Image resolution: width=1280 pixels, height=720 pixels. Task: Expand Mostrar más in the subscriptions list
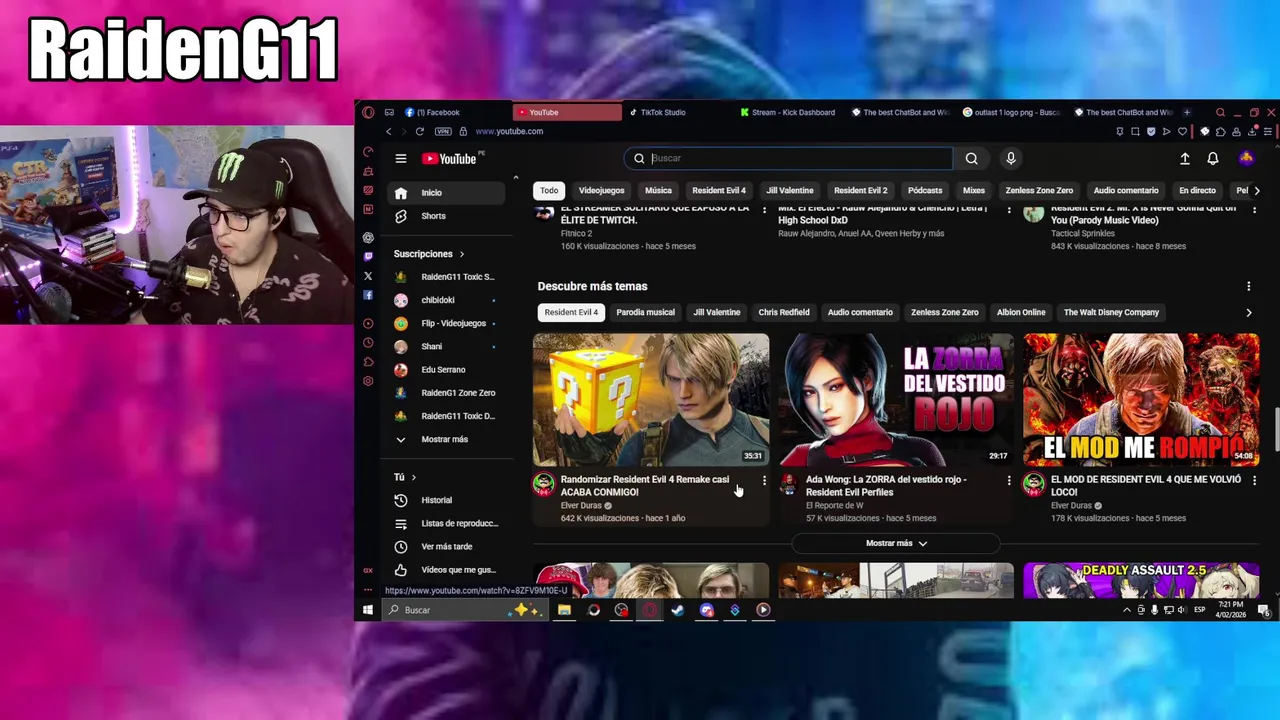pyautogui.click(x=445, y=439)
